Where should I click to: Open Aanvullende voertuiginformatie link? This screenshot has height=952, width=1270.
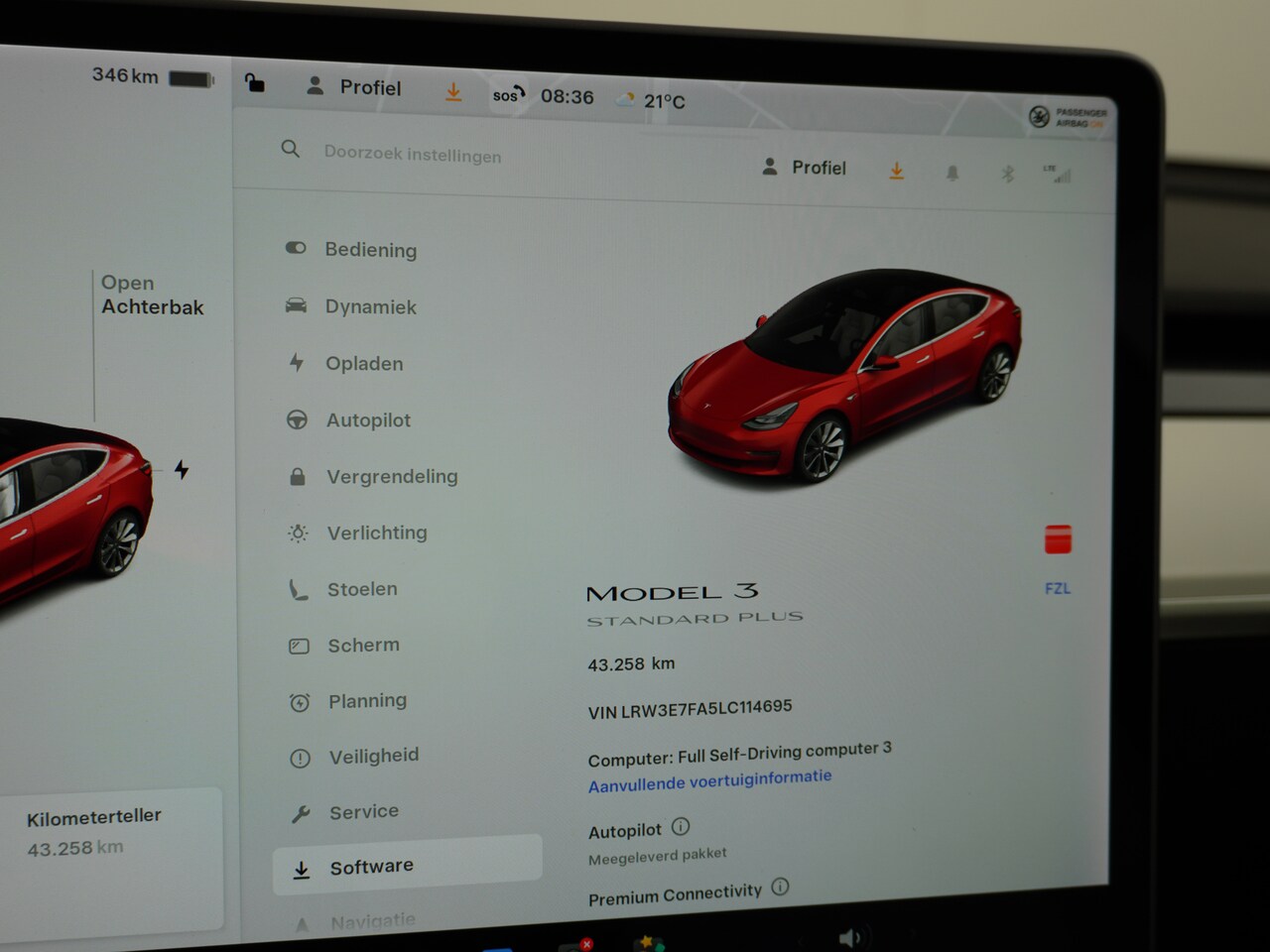click(709, 780)
